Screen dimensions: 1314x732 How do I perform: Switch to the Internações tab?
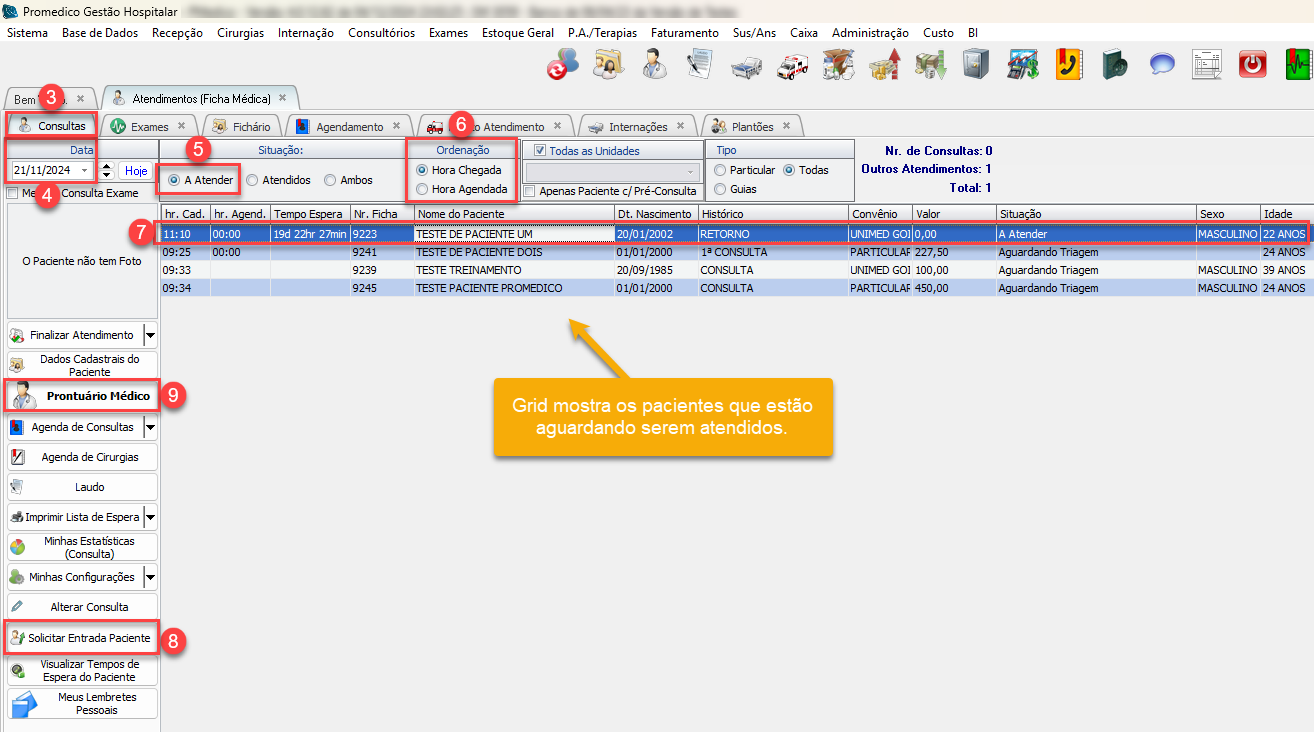(637, 127)
